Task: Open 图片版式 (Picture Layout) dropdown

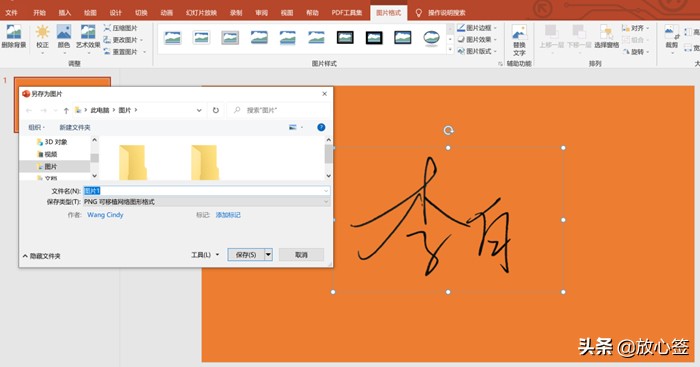Action: [477, 51]
